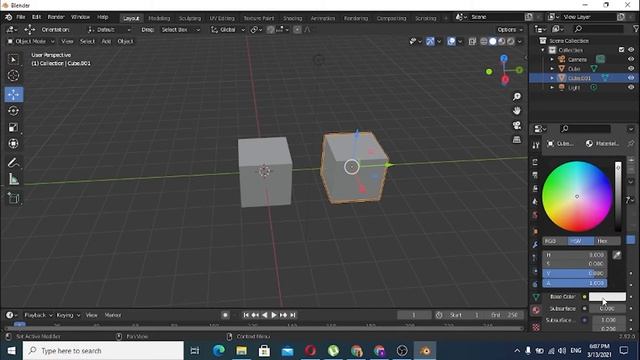Screen dimensions: 640x360
Task: Click the color wheel picker
Action: (x=577, y=197)
